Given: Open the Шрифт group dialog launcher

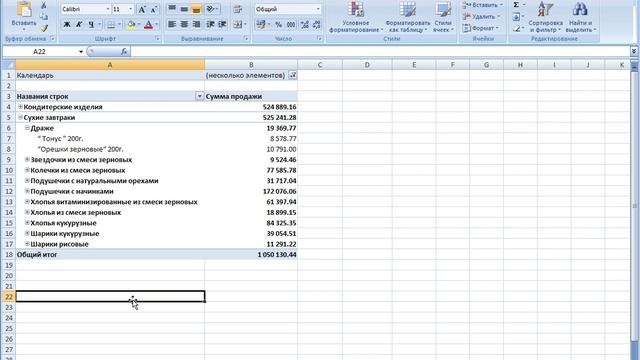Looking at the screenshot, I should click(x=158, y=39).
